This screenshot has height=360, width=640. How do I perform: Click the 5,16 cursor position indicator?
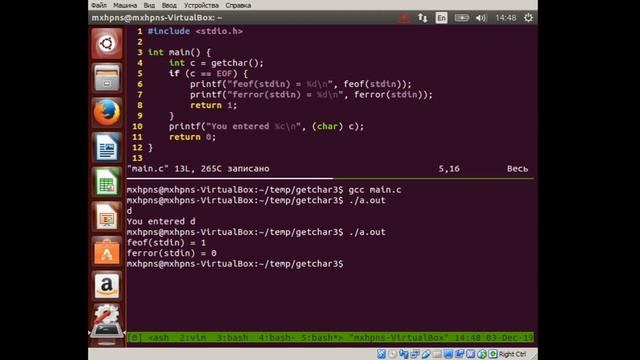pos(449,169)
